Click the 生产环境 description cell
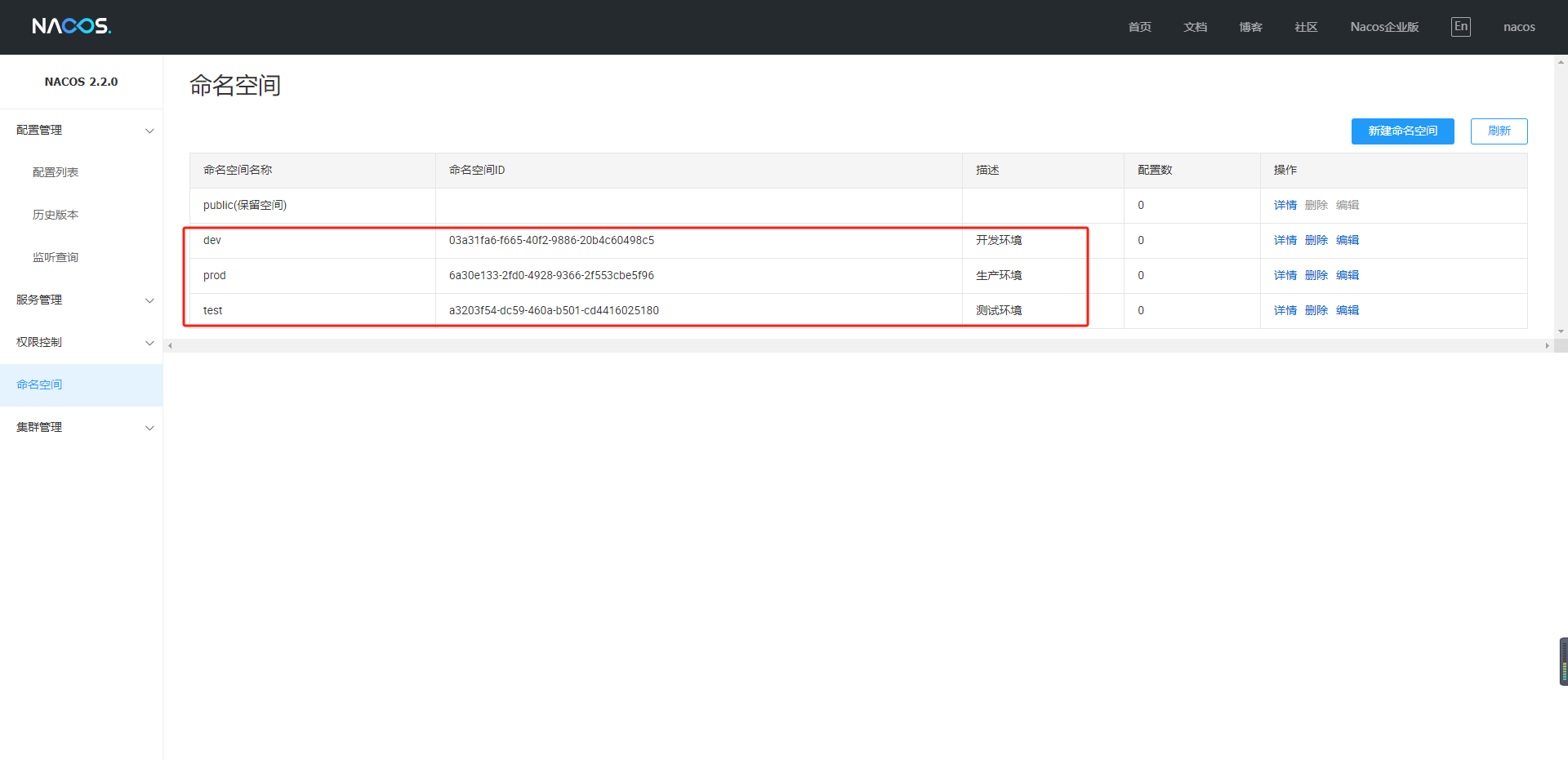The image size is (1568, 760). (x=1043, y=276)
